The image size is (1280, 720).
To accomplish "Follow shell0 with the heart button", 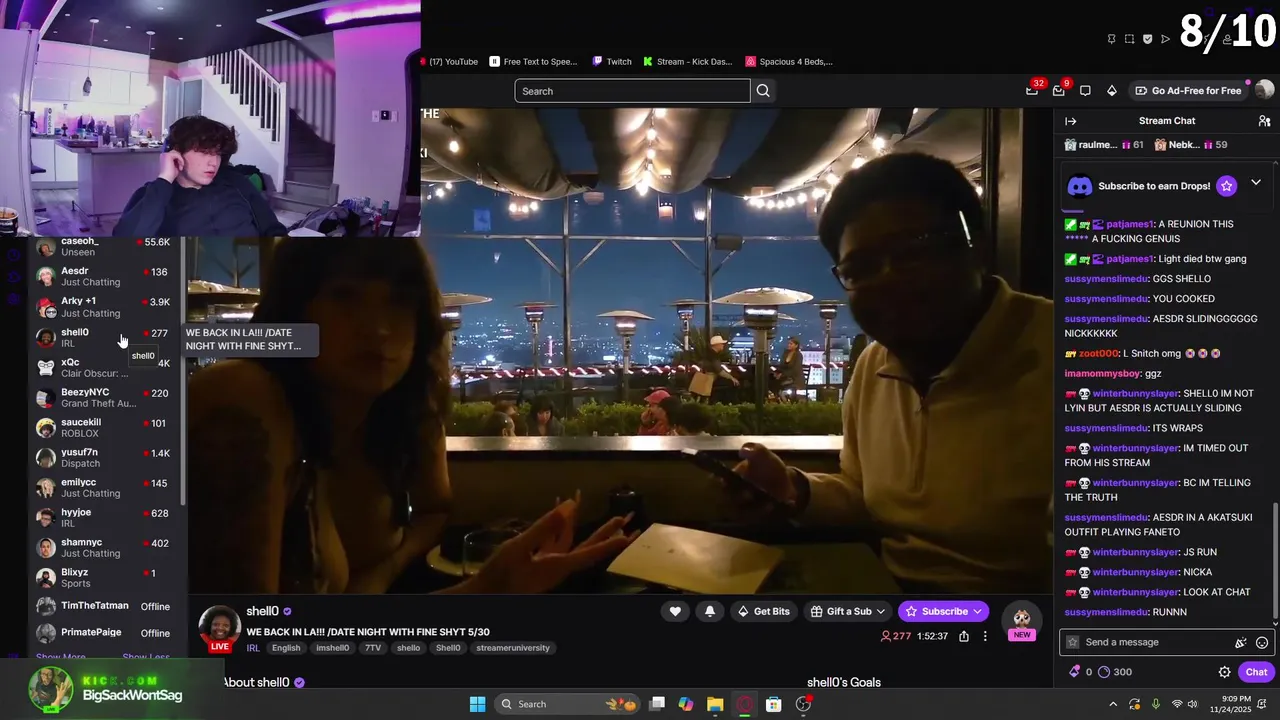I will click(675, 611).
